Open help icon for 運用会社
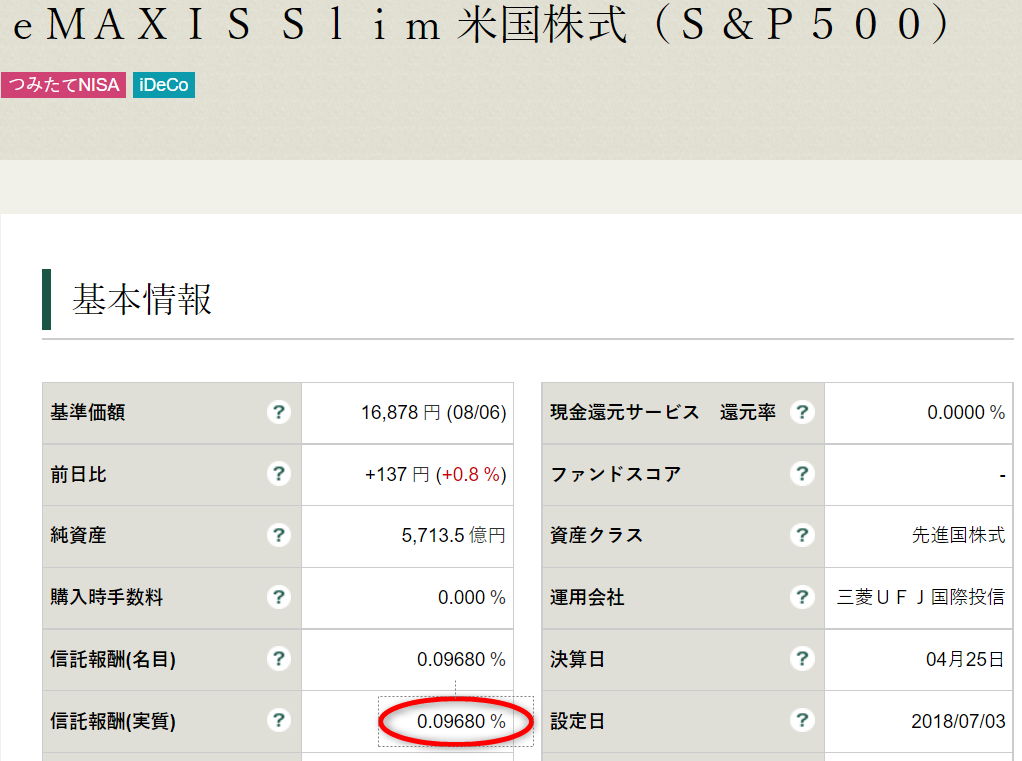 tap(802, 597)
